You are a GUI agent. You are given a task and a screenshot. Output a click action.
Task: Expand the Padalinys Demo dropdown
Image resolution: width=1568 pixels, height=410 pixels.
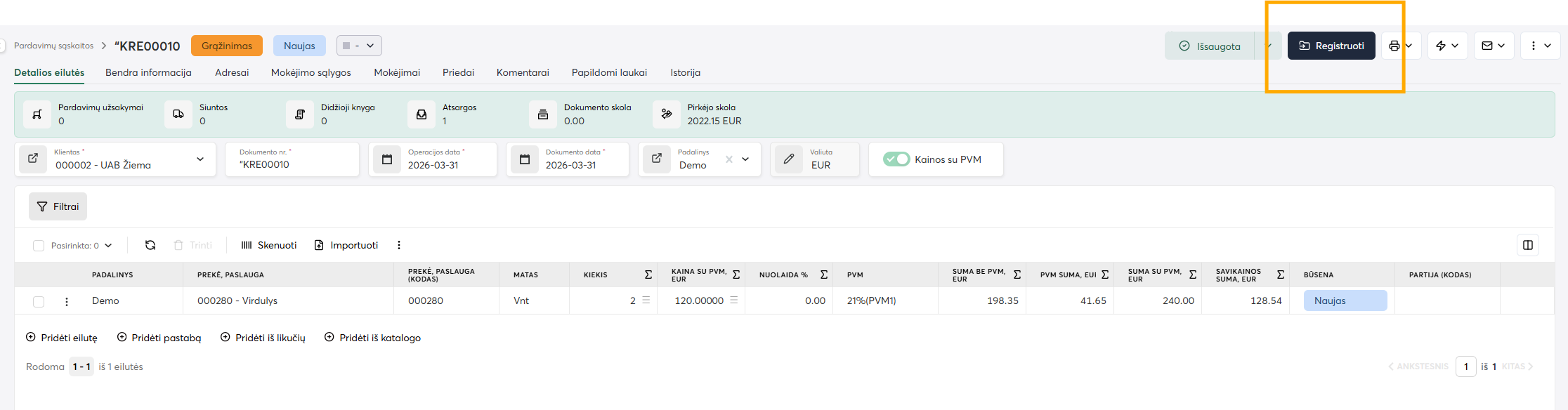click(x=745, y=159)
